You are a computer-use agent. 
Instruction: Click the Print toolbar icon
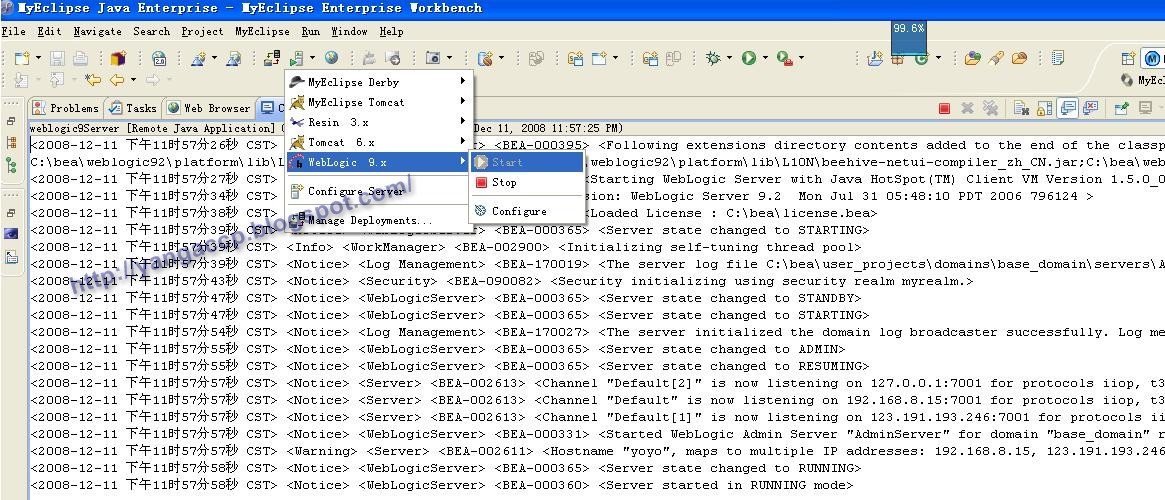80,58
